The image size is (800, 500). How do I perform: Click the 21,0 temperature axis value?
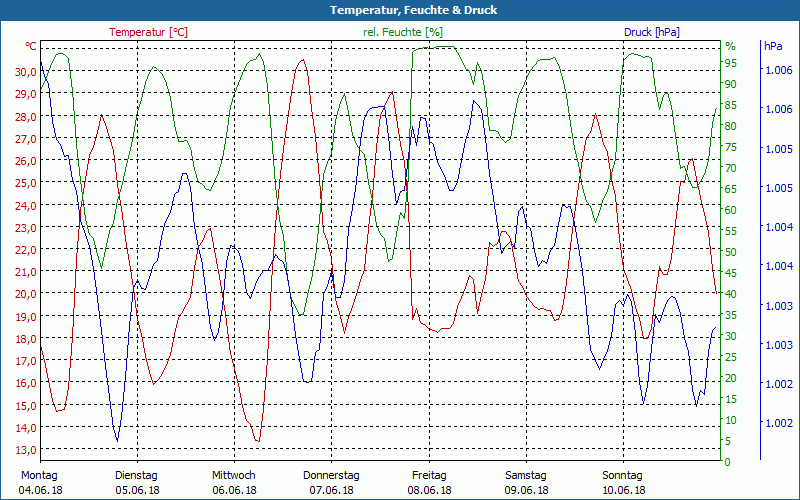[26, 272]
